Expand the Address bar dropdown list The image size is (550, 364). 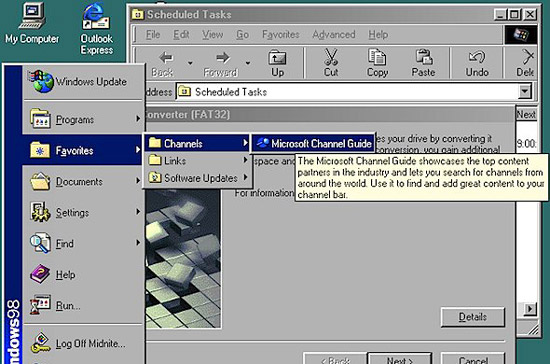524,92
